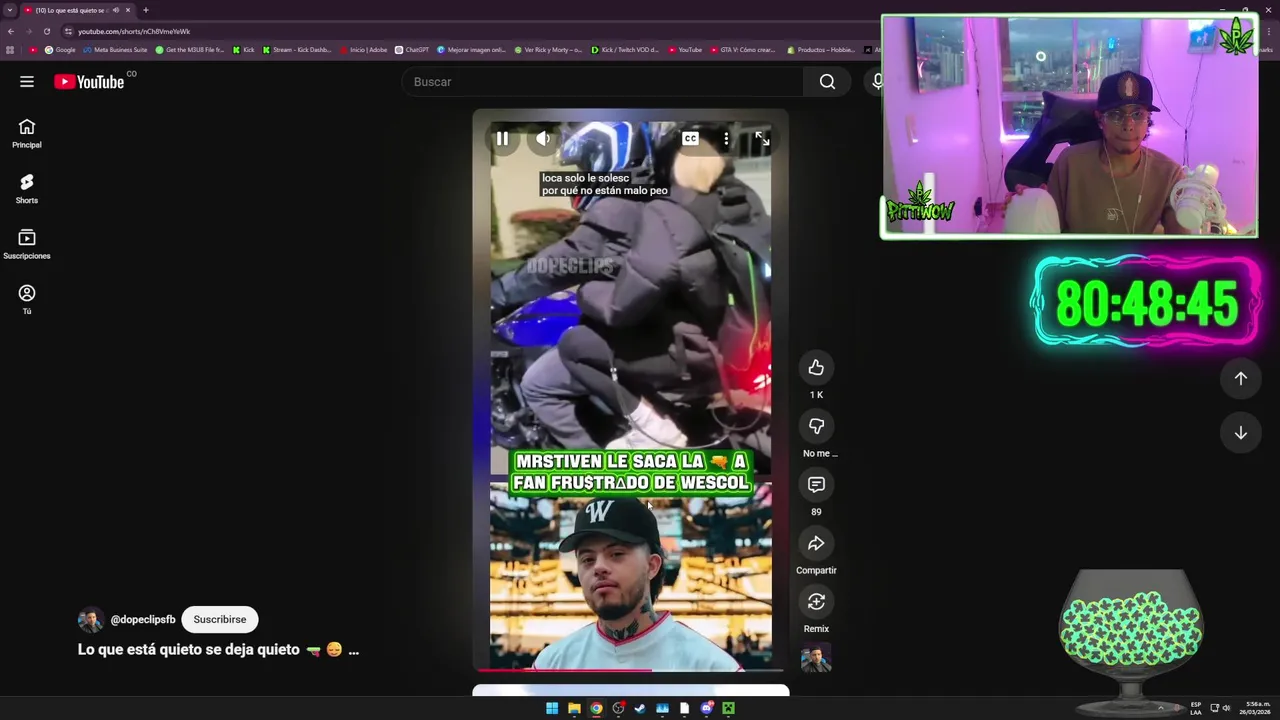The height and width of the screenshot is (720, 1280).
Task: Open Shorts from the sidebar
Action: click(27, 188)
